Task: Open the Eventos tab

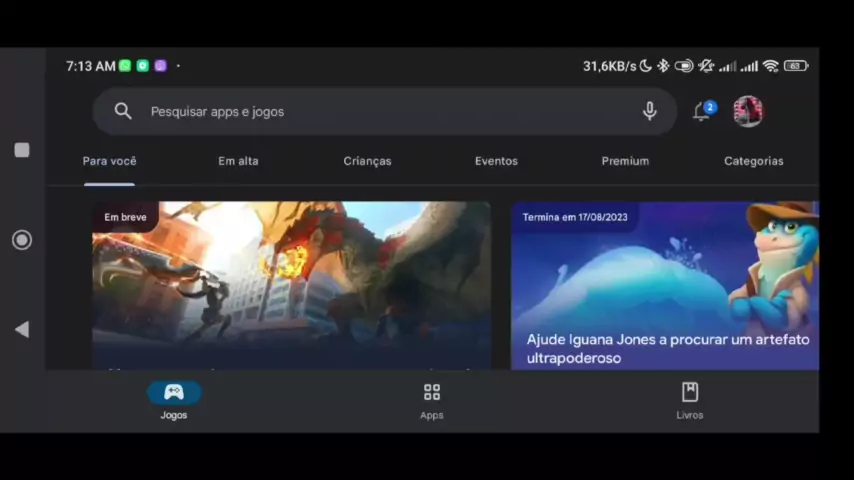Action: [496, 161]
